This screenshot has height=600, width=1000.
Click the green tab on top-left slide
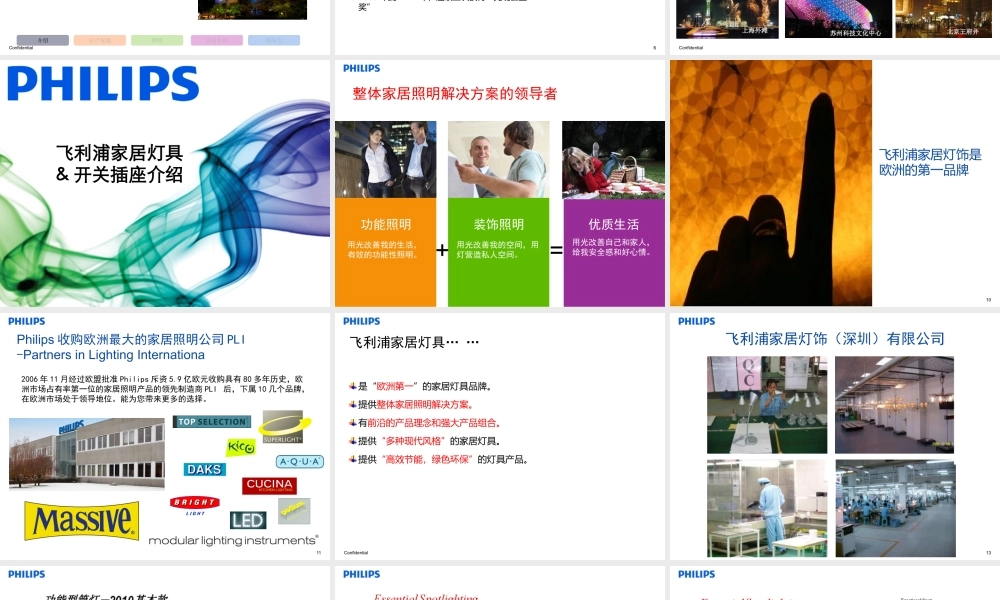pyautogui.click(x=157, y=40)
